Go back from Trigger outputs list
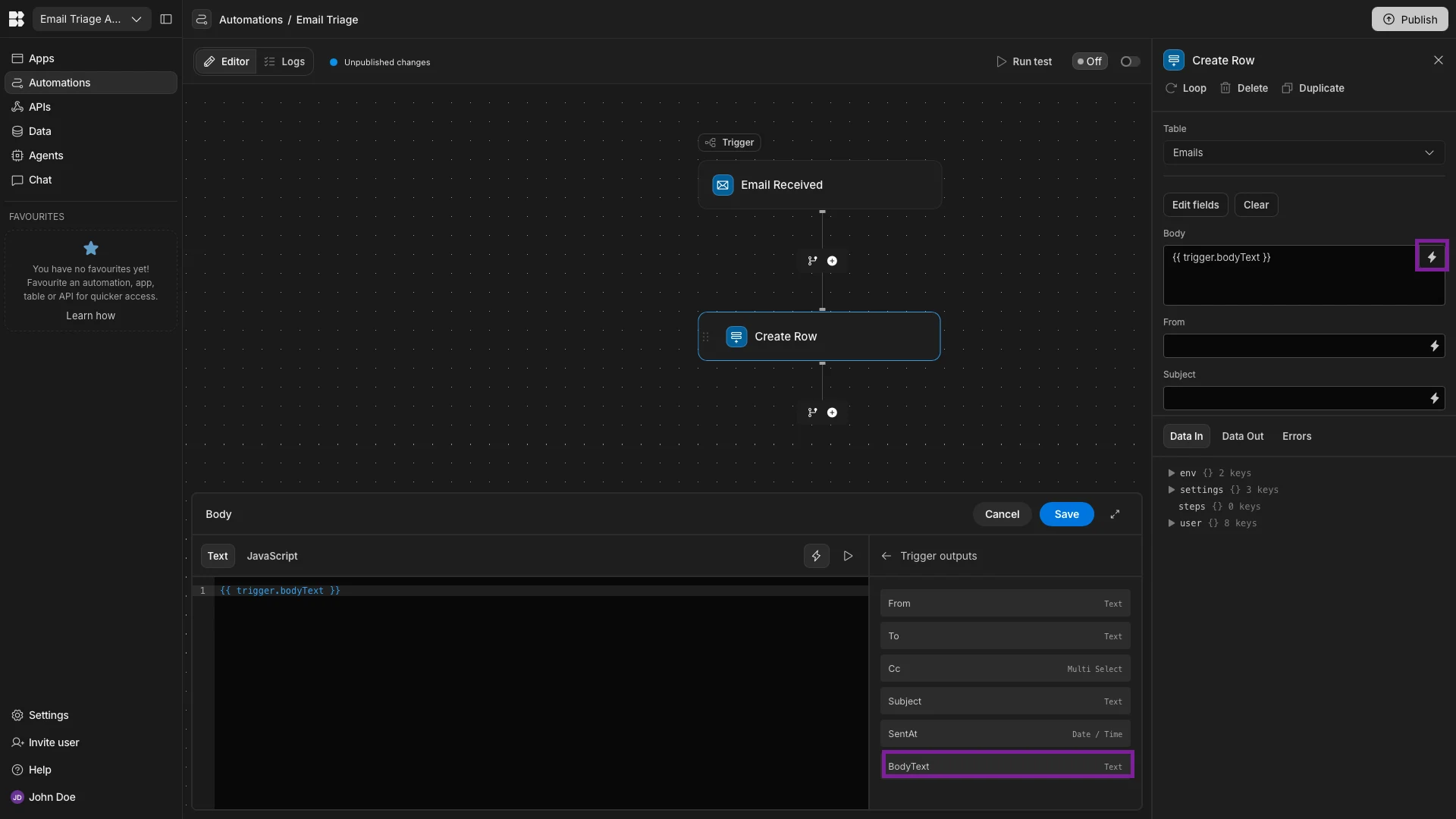Viewport: 1456px width, 819px height. (x=886, y=556)
